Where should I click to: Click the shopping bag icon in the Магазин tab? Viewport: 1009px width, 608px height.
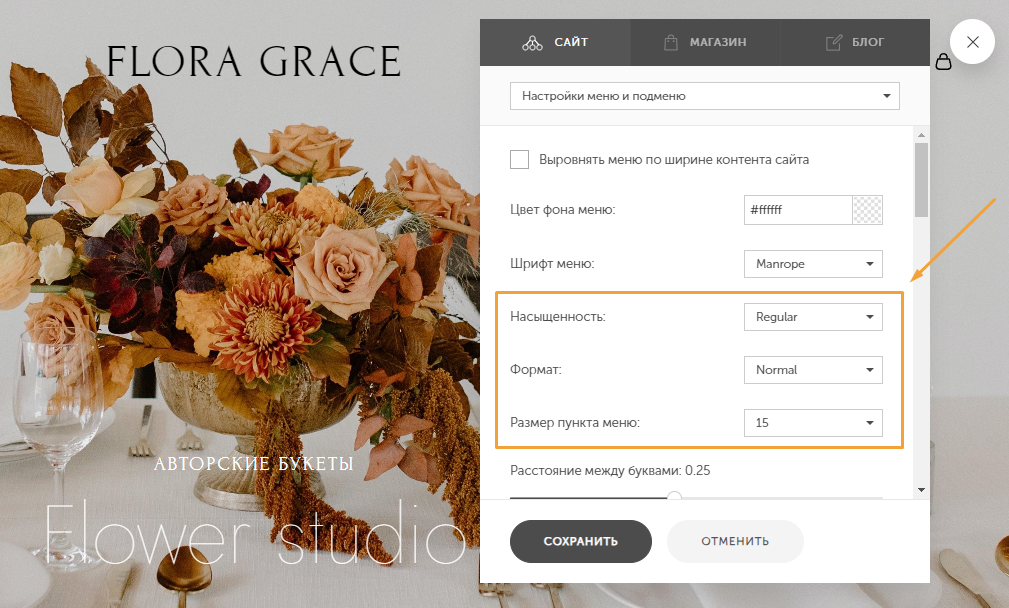pos(671,42)
